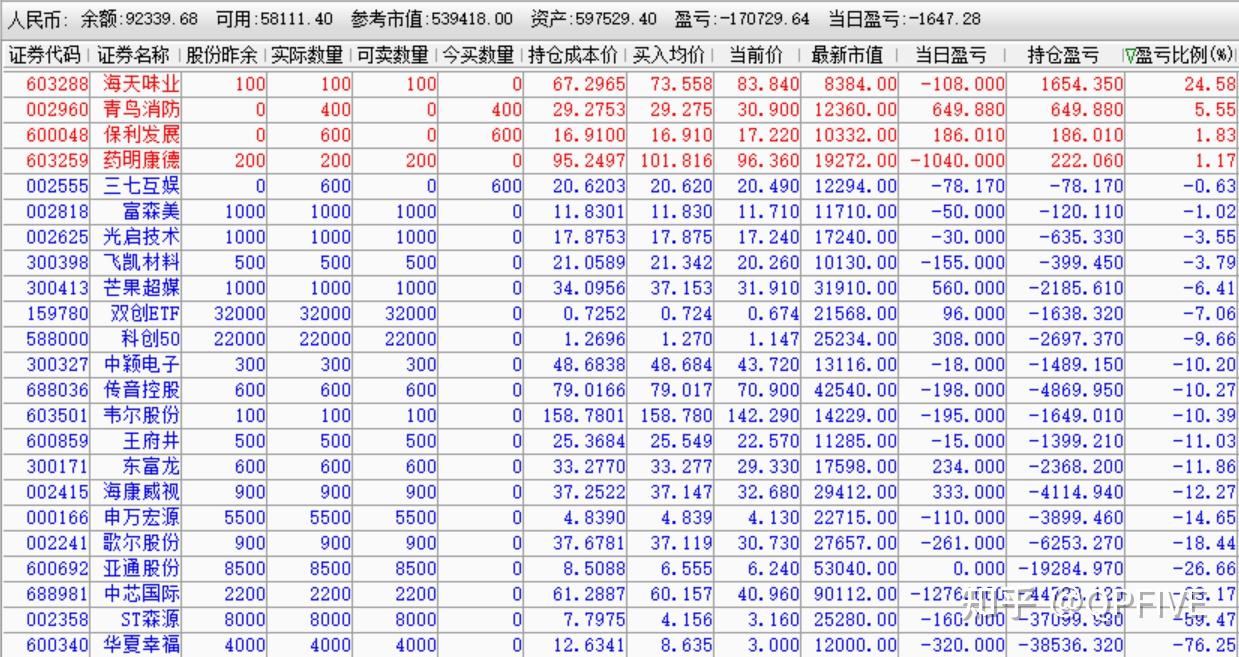The image size is (1239, 657).
Task: Click the 今买数量 column header
Action: coord(479,55)
